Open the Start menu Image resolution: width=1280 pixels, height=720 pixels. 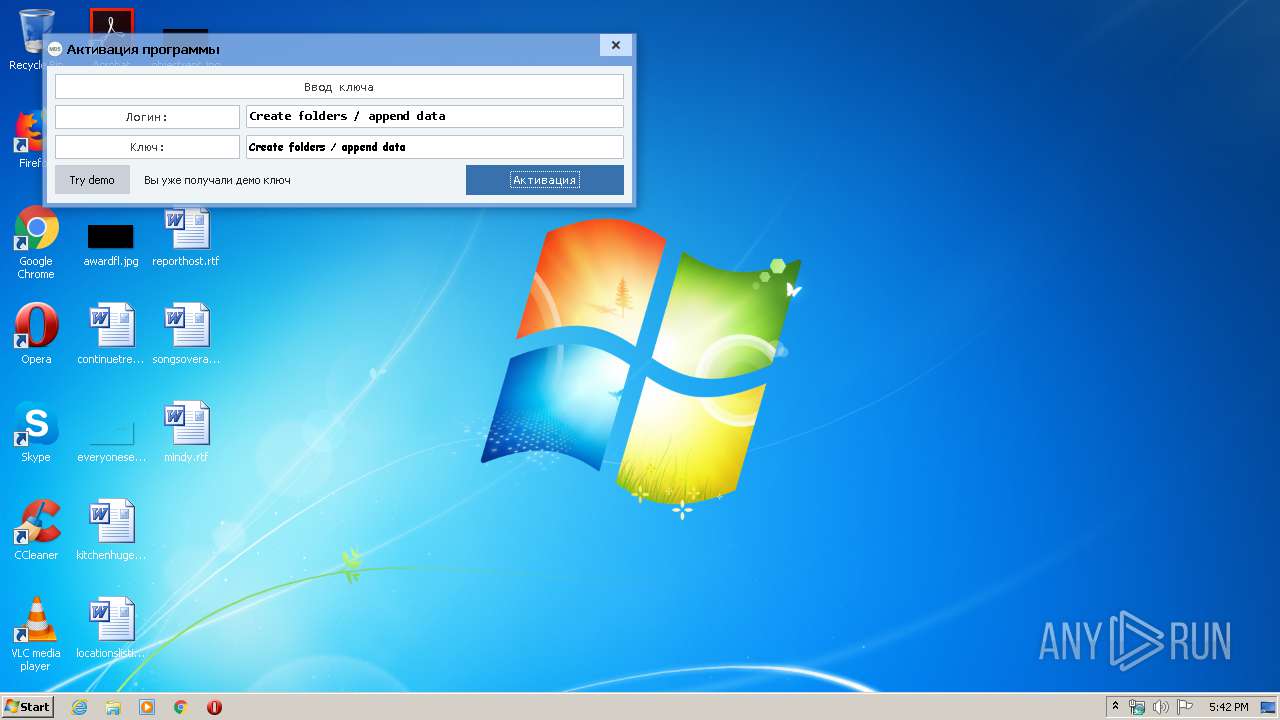(x=28, y=707)
